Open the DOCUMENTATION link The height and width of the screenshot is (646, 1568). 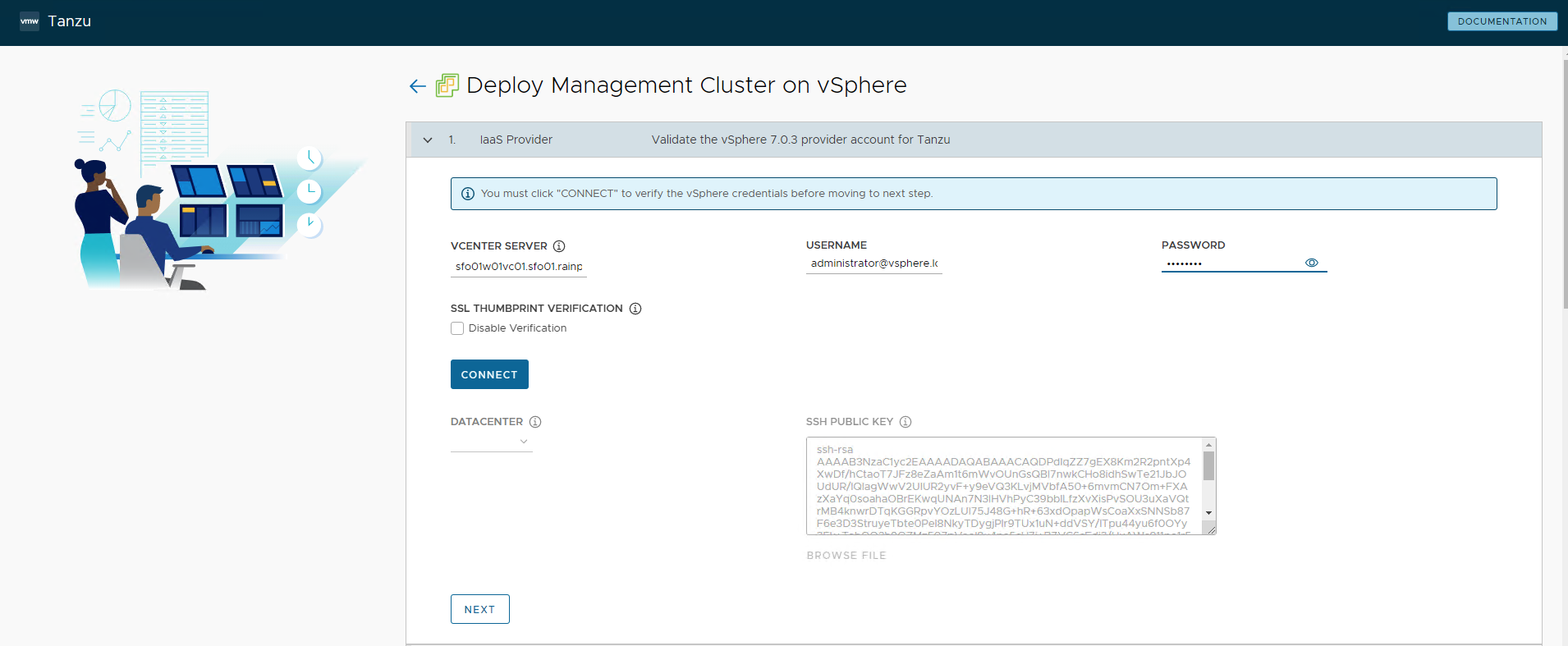pos(1502,21)
